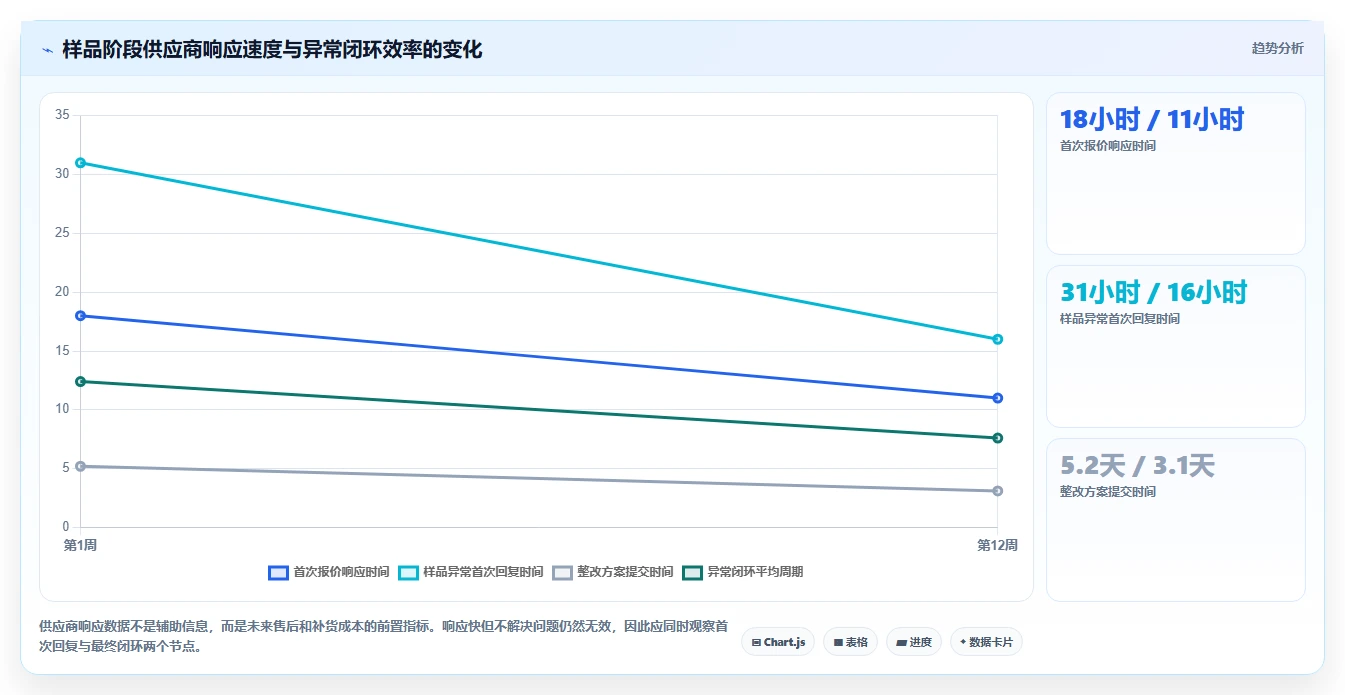The image size is (1345, 695).
Task: Click the 第12周 x-axis label
Action: pyautogui.click(x=997, y=545)
